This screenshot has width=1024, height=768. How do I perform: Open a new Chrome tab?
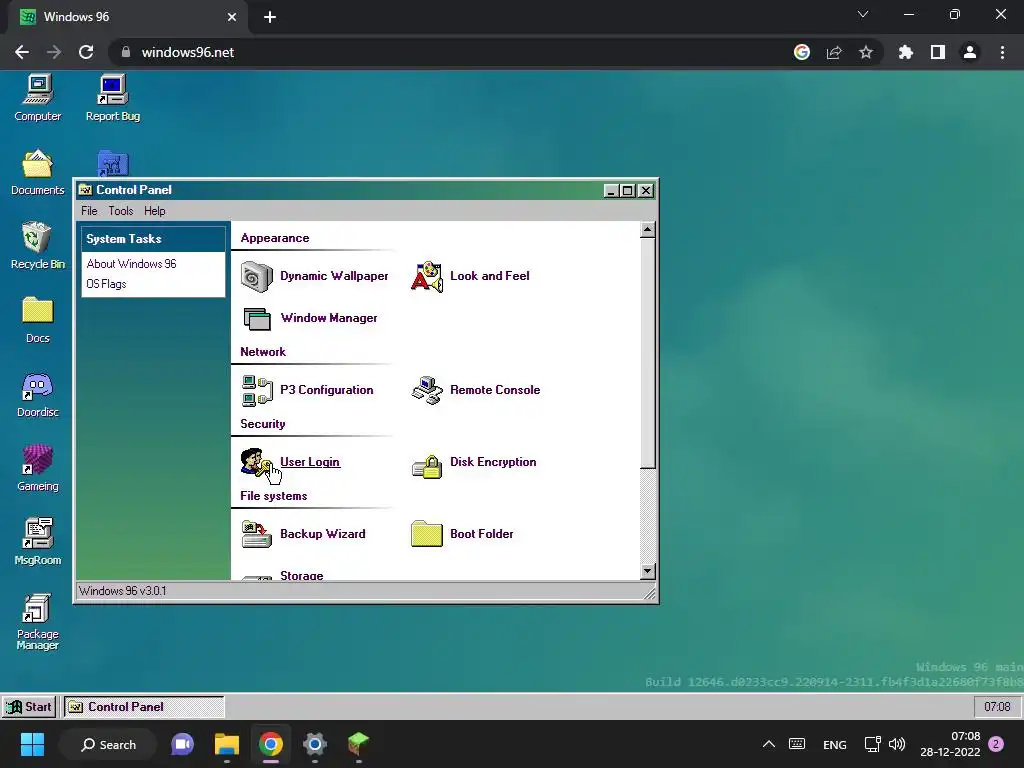tap(270, 17)
